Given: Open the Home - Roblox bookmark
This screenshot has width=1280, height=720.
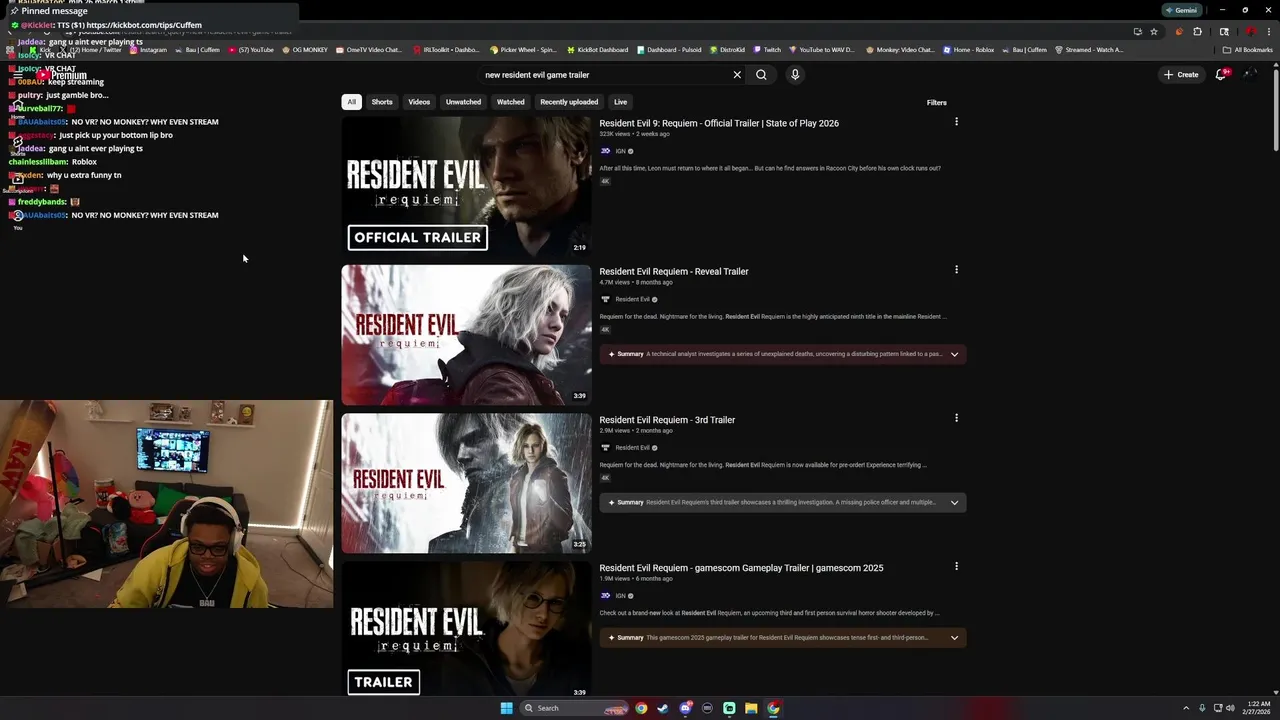Looking at the screenshot, I should pos(968,50).
